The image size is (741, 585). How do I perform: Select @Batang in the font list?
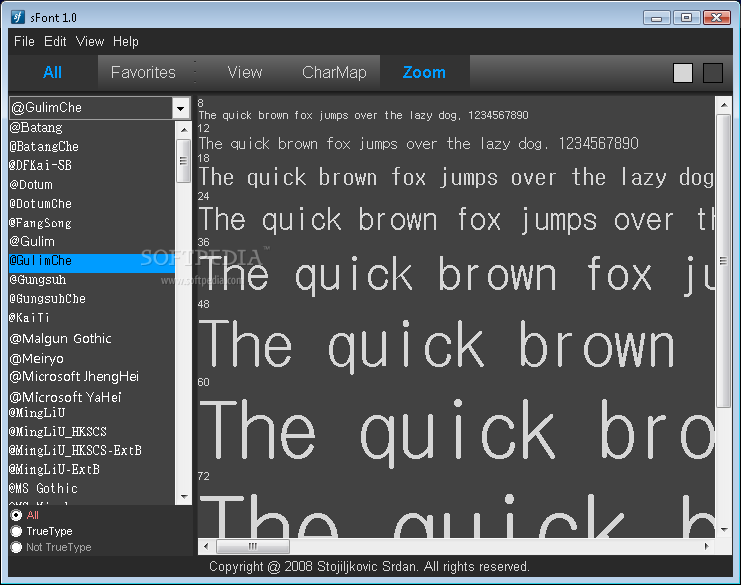(x=92, y=128)
